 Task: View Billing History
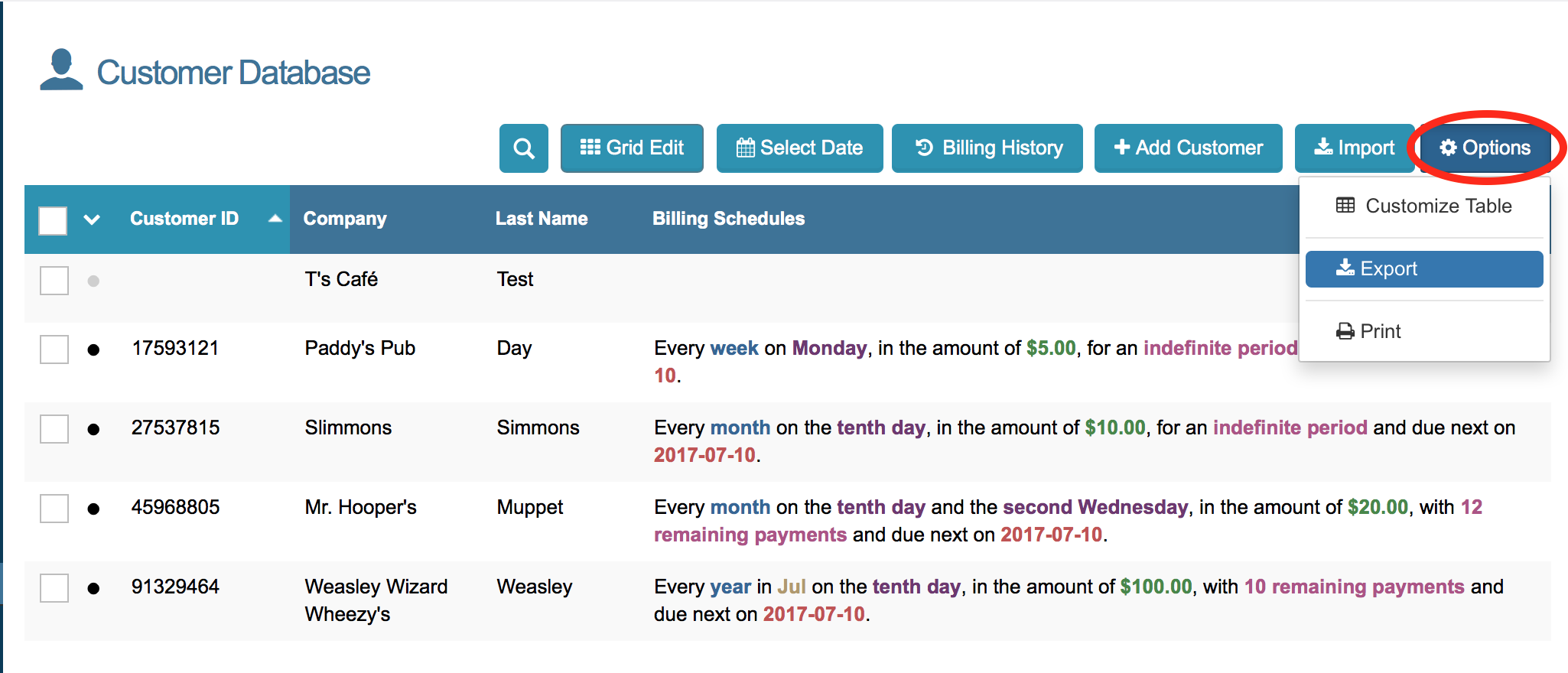coord(987,148)
